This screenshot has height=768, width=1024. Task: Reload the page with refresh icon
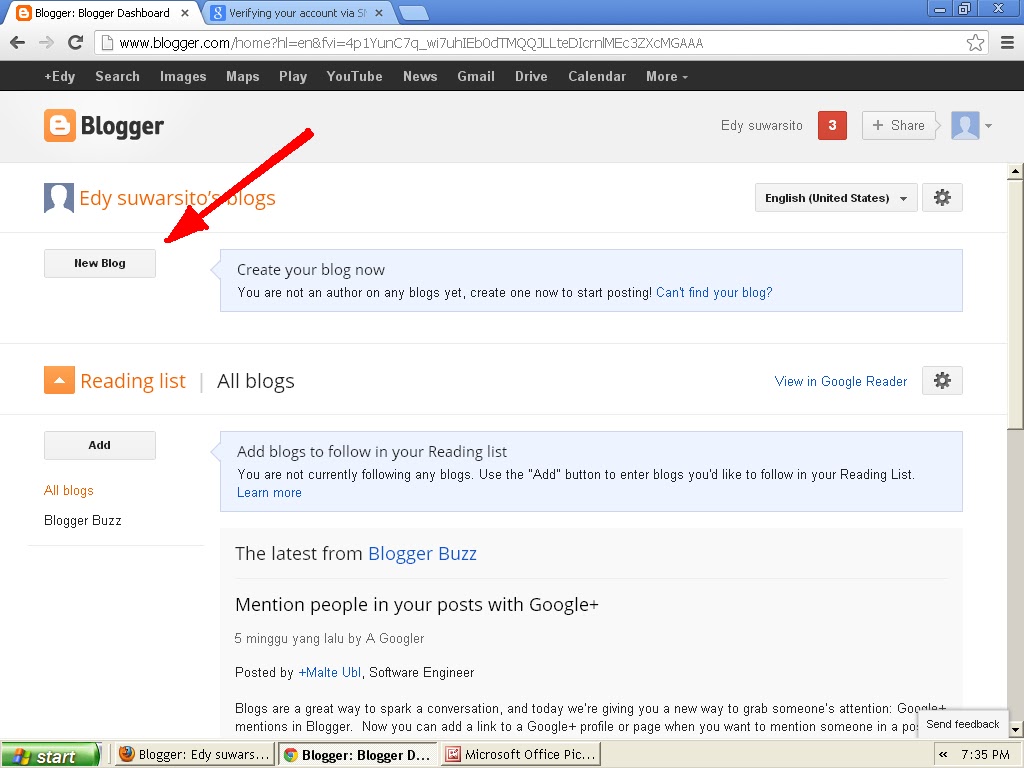click(x=75, y=43)
